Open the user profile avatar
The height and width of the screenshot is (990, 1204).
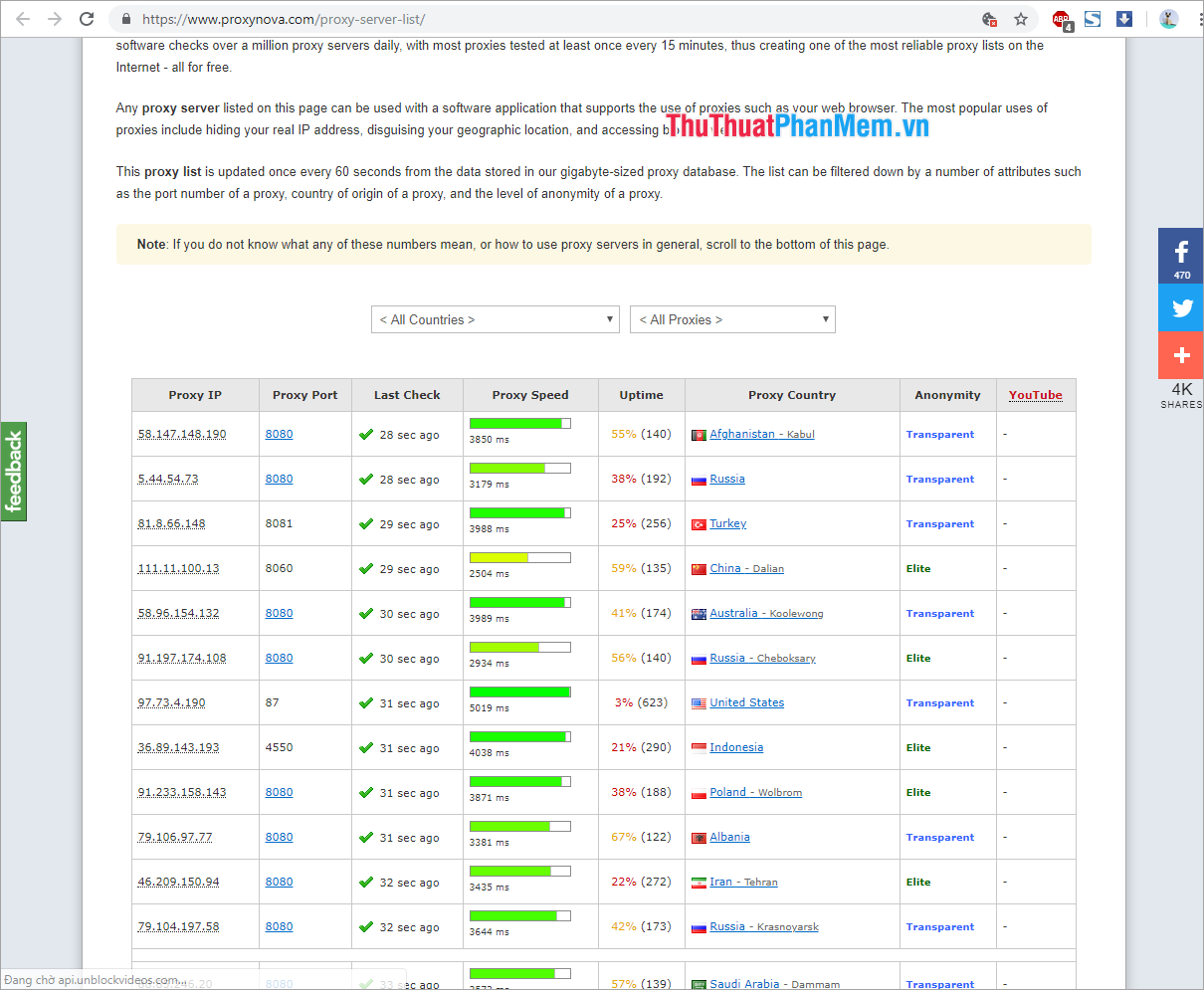click(1168, 19)
